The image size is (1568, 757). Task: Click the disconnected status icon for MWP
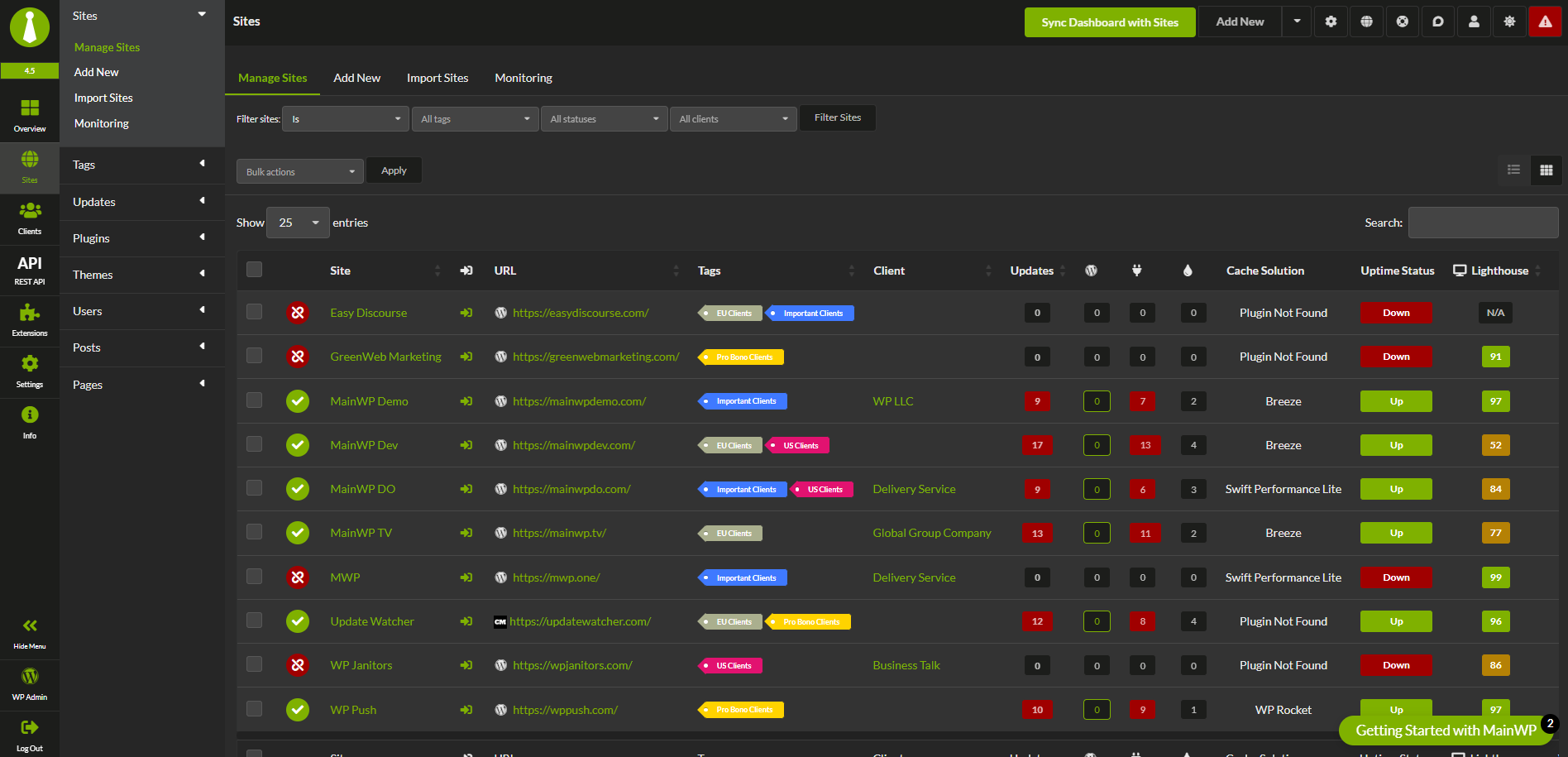click(298, 577)
